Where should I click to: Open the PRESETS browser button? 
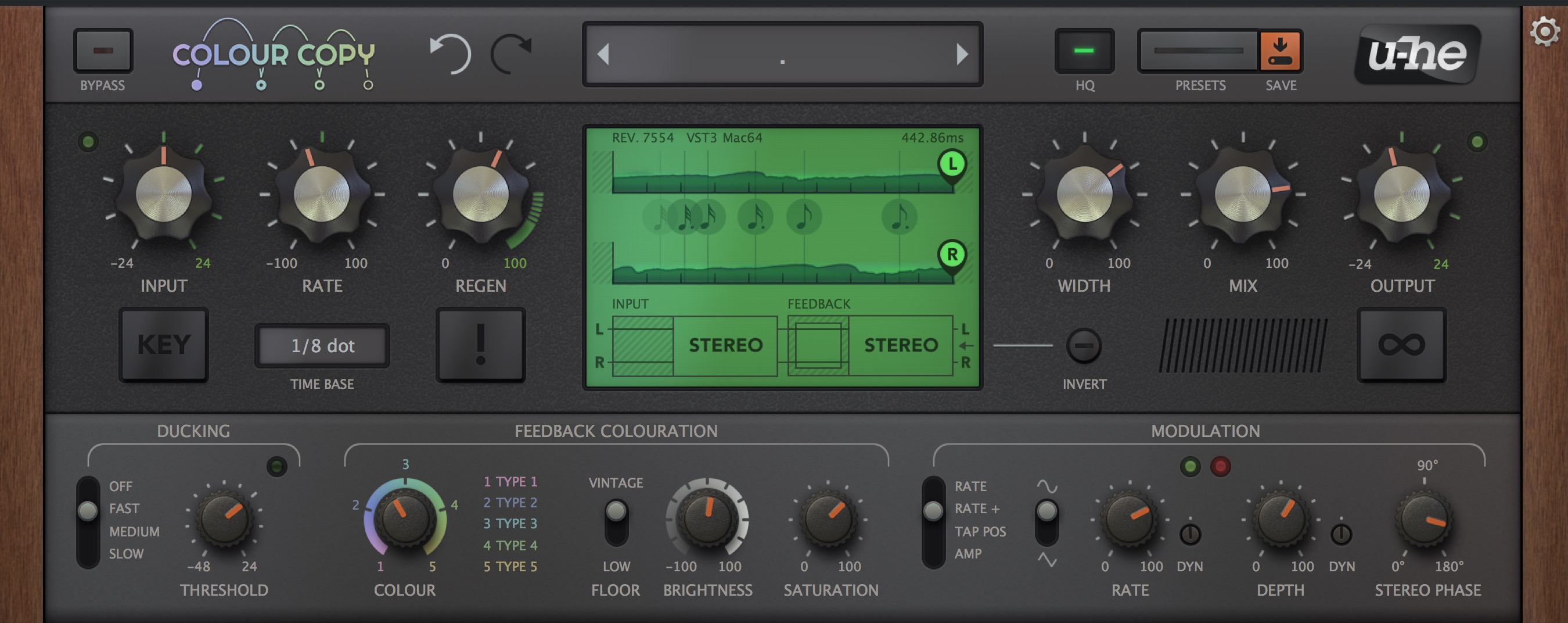(x=1198, y=51)
